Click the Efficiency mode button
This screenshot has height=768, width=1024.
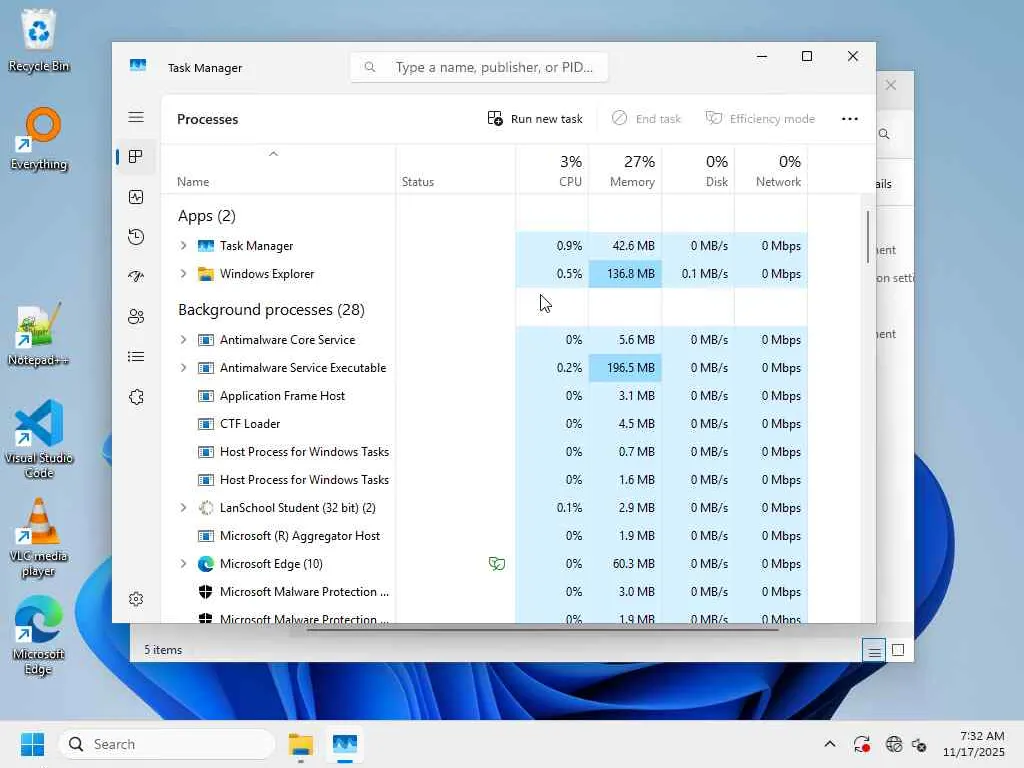(x=761, y=119)
